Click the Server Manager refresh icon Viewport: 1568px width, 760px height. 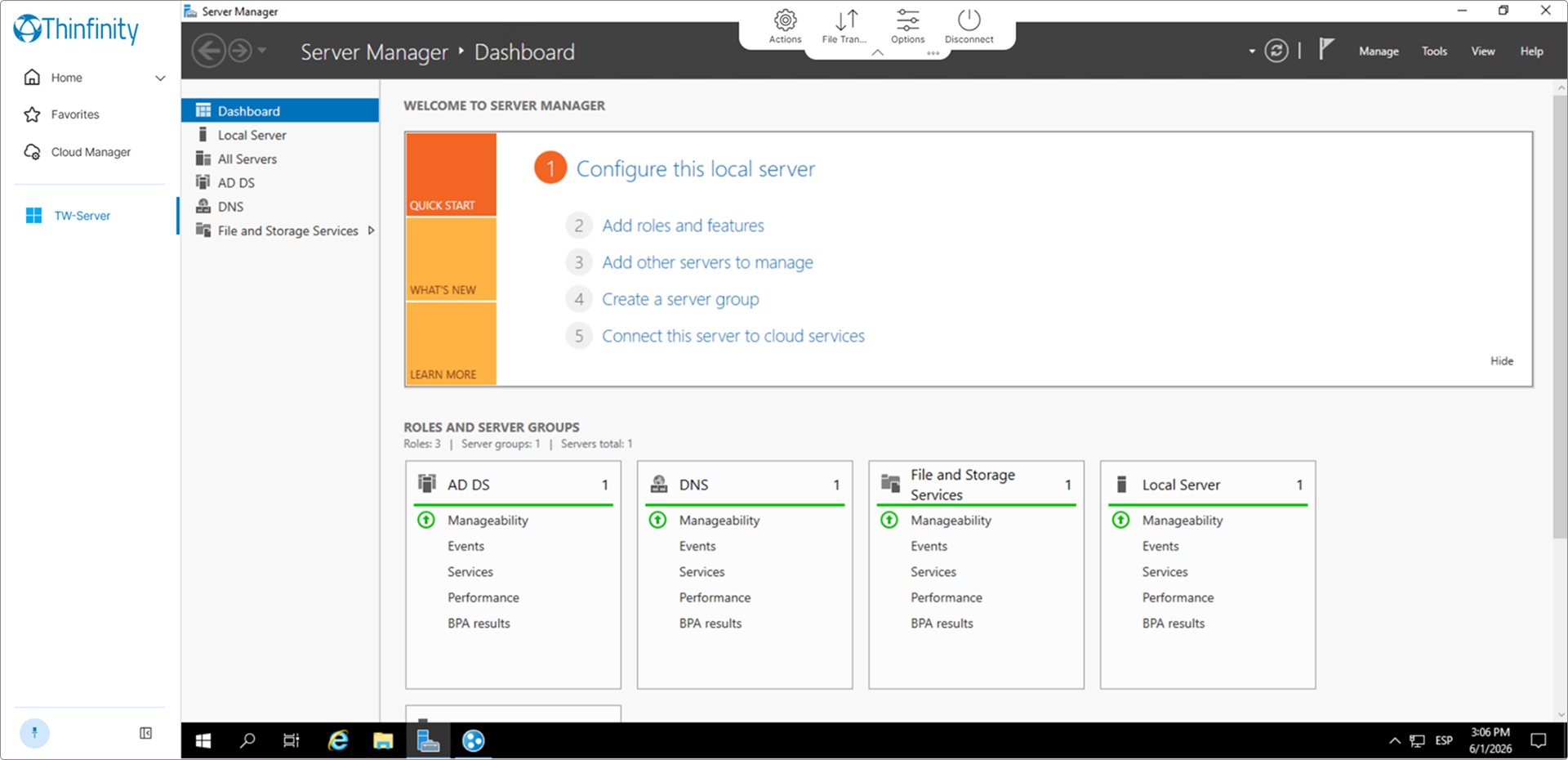click(1276, 51)
